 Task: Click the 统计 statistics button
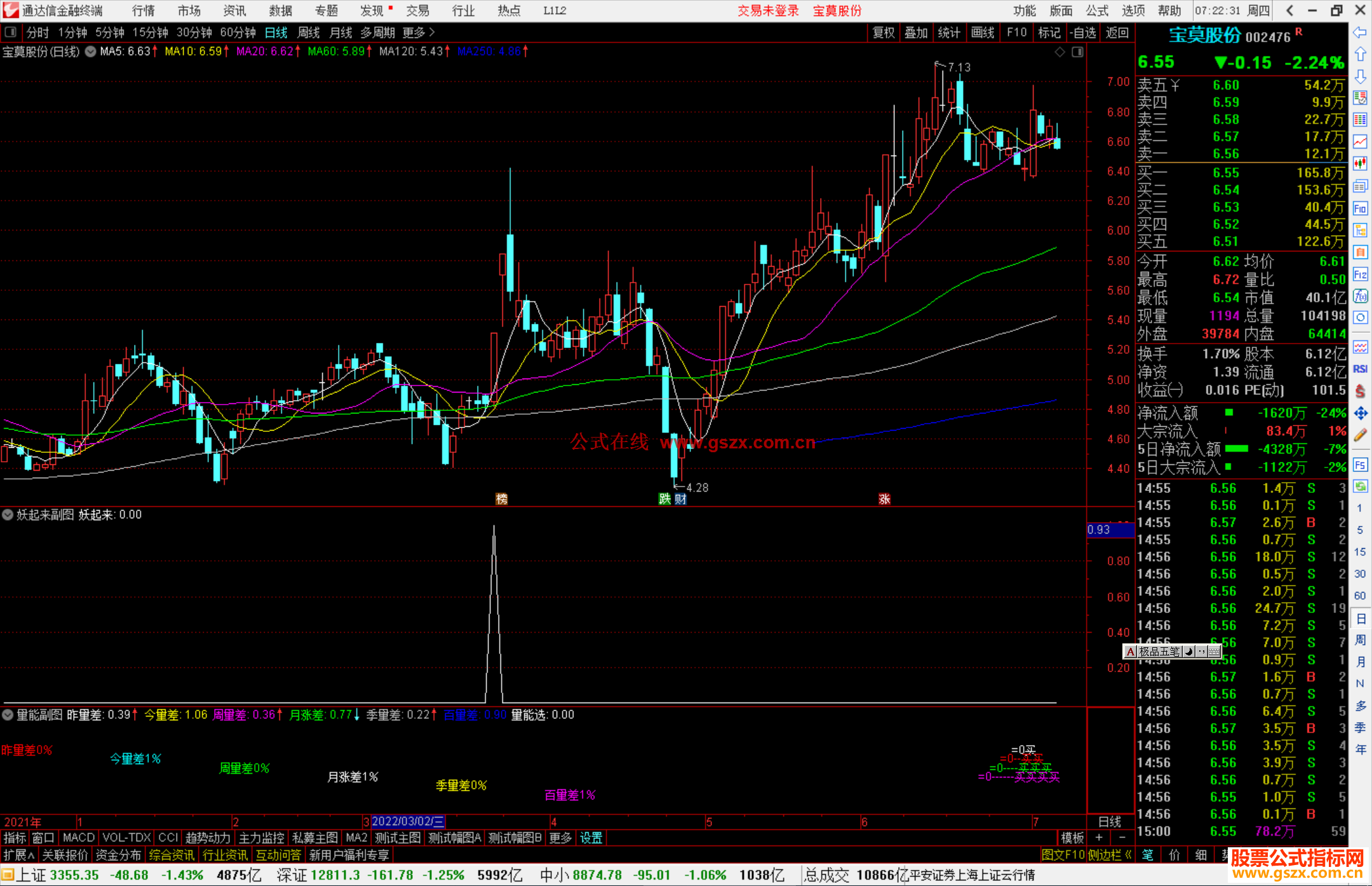pos(949,32)
